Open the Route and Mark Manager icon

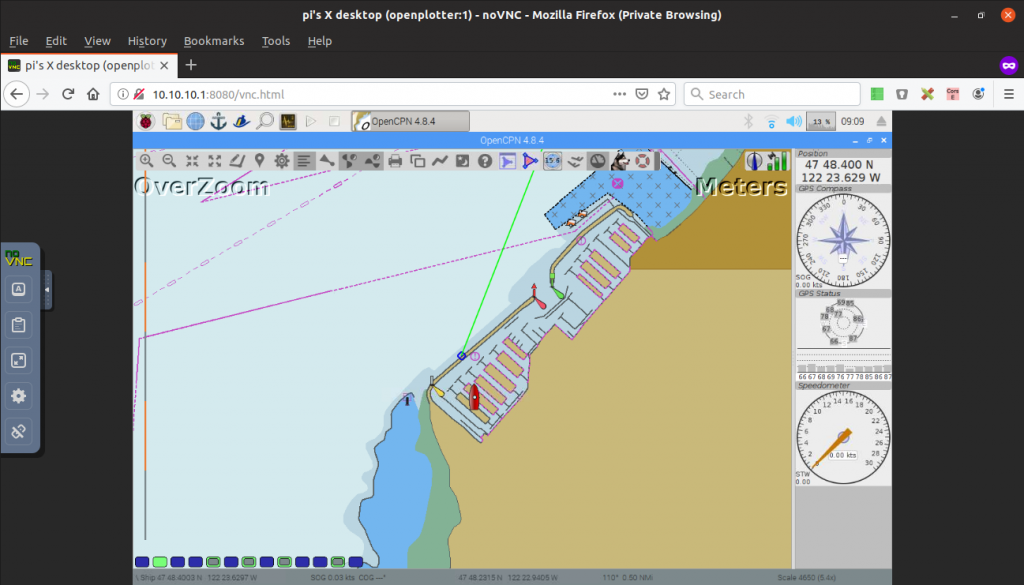click(x=417, y=161)
